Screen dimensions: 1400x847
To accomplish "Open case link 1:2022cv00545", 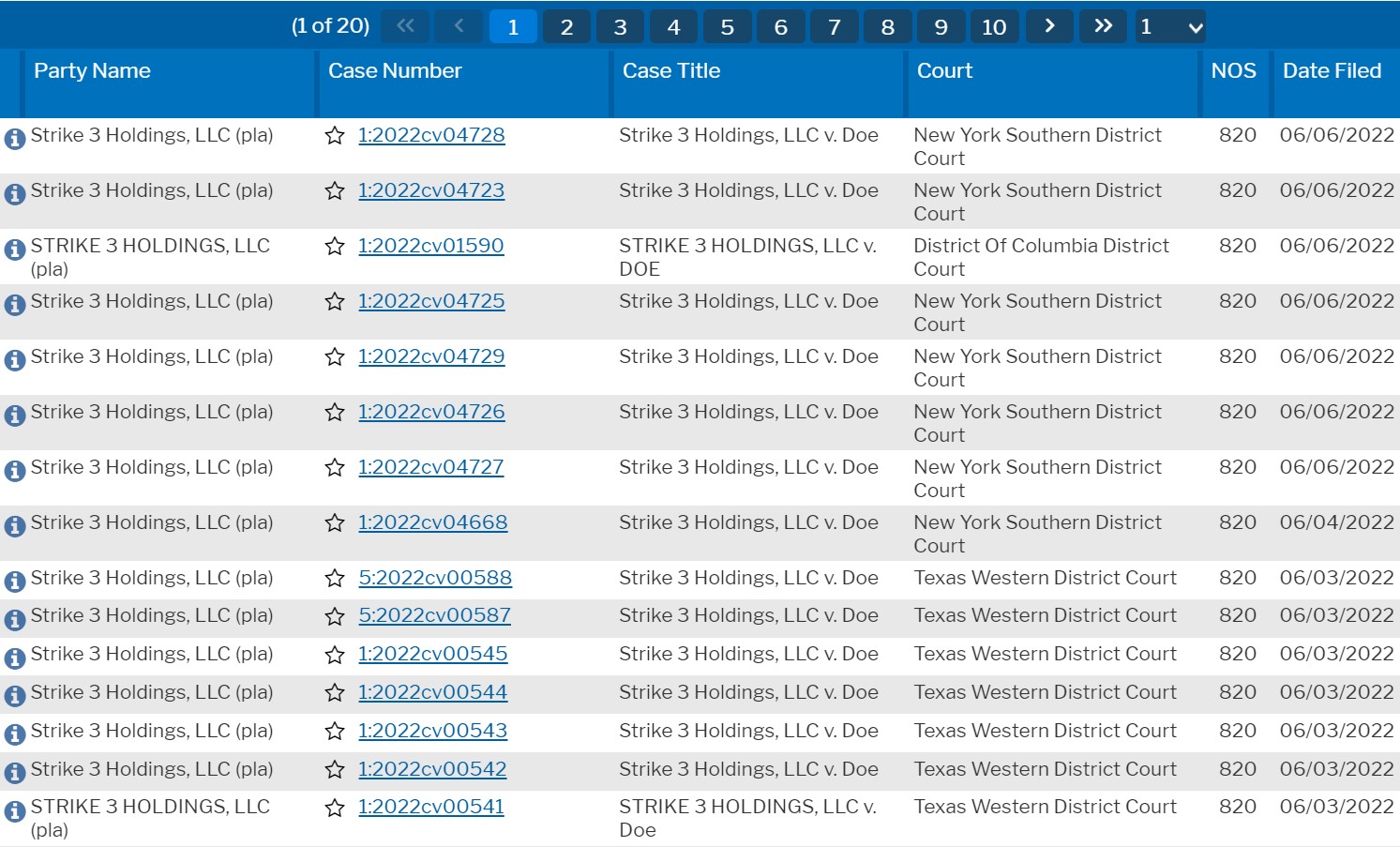I will [433, 654].
